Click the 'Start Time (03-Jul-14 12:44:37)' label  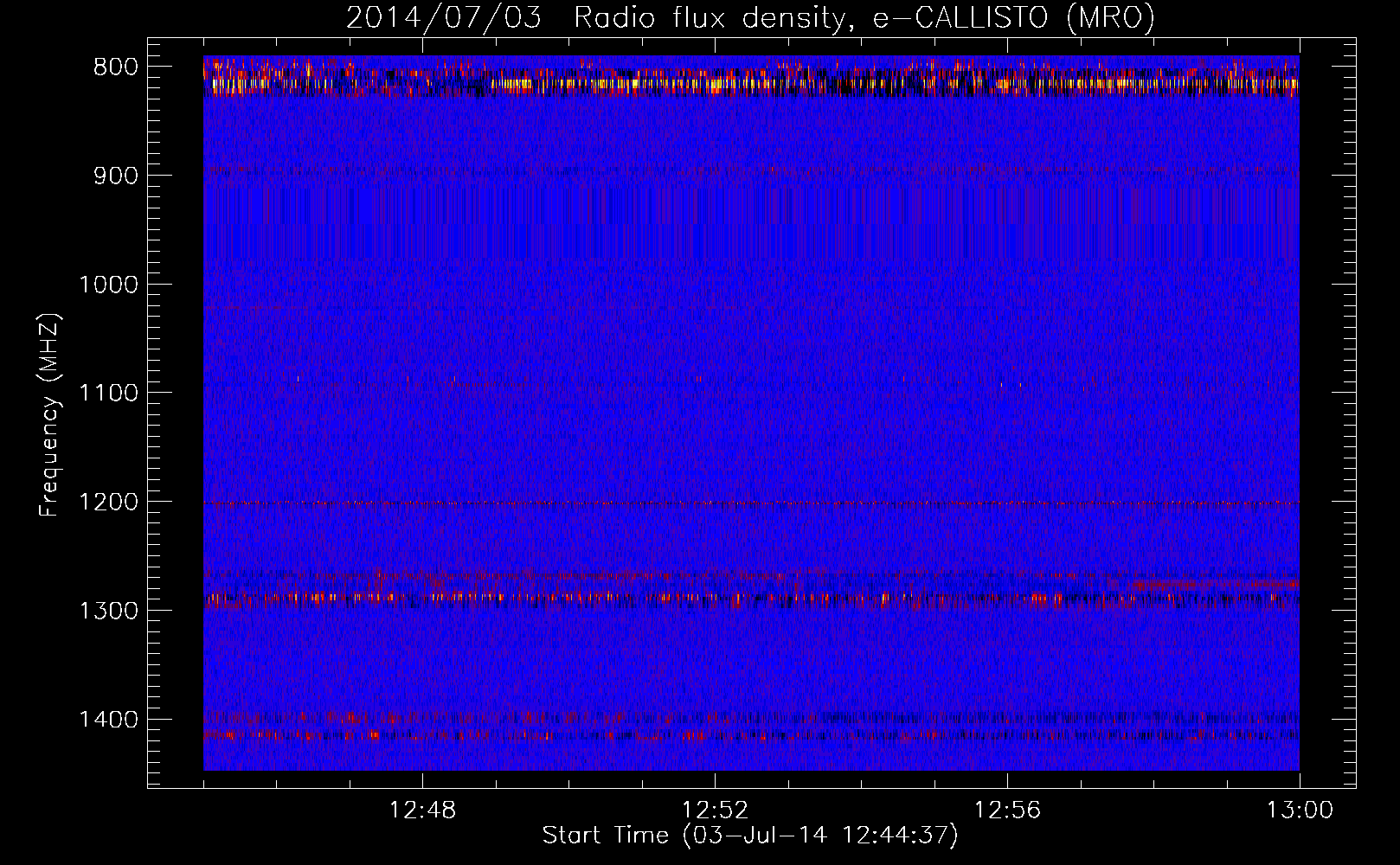point(750,836)
